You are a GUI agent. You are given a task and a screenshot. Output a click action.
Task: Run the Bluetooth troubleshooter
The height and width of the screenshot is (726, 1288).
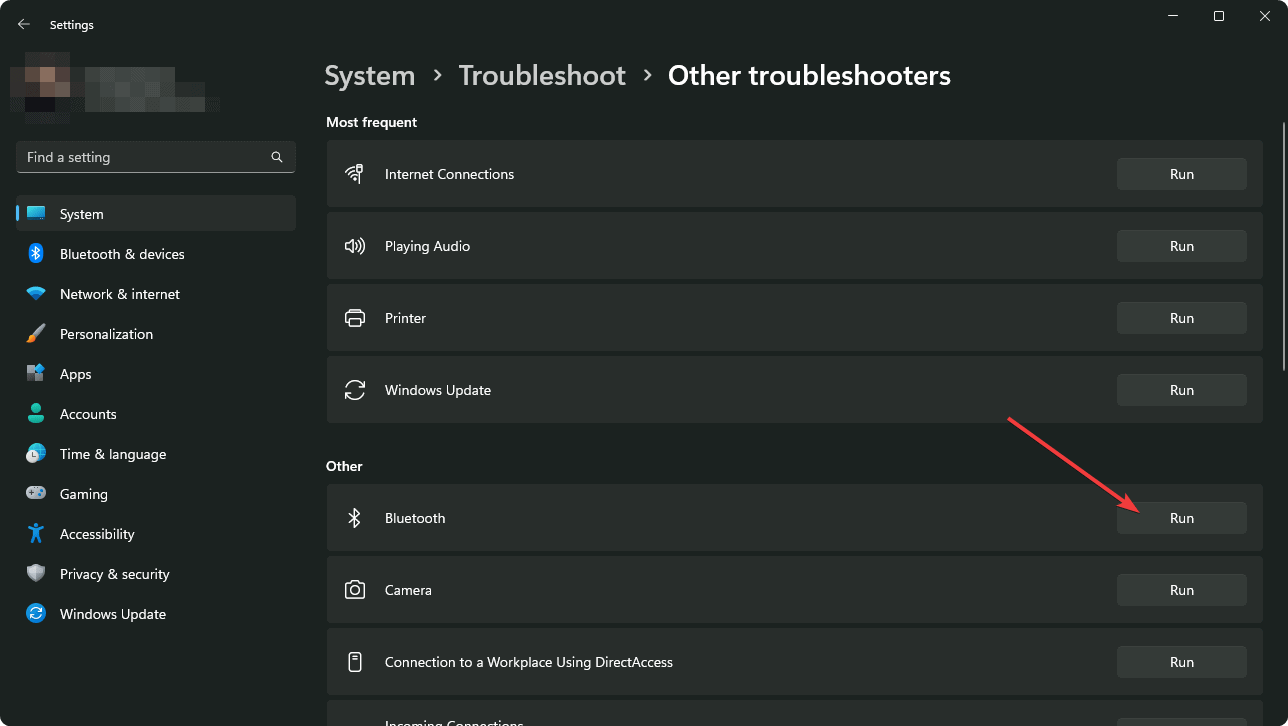tap(1181, 517)
